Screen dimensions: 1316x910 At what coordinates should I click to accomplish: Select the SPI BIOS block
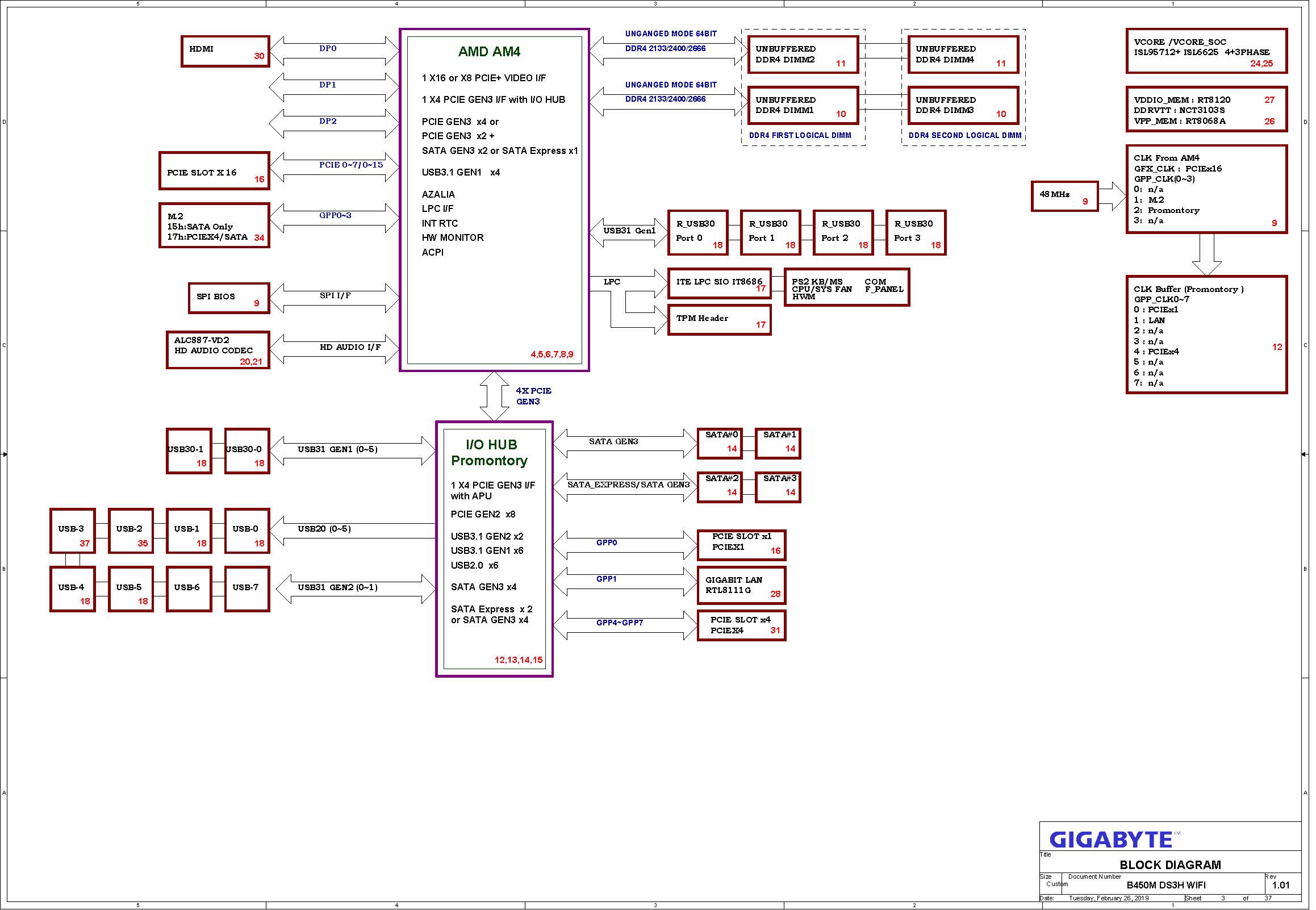(229, 298)
